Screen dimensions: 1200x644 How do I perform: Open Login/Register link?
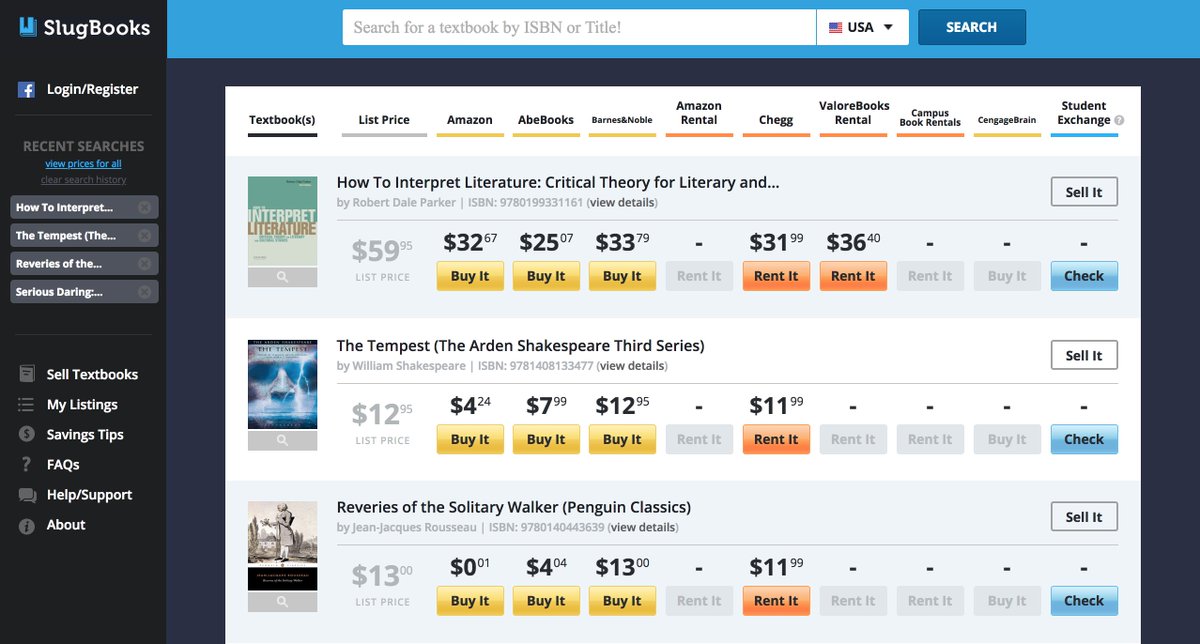(x=92, y=89)
